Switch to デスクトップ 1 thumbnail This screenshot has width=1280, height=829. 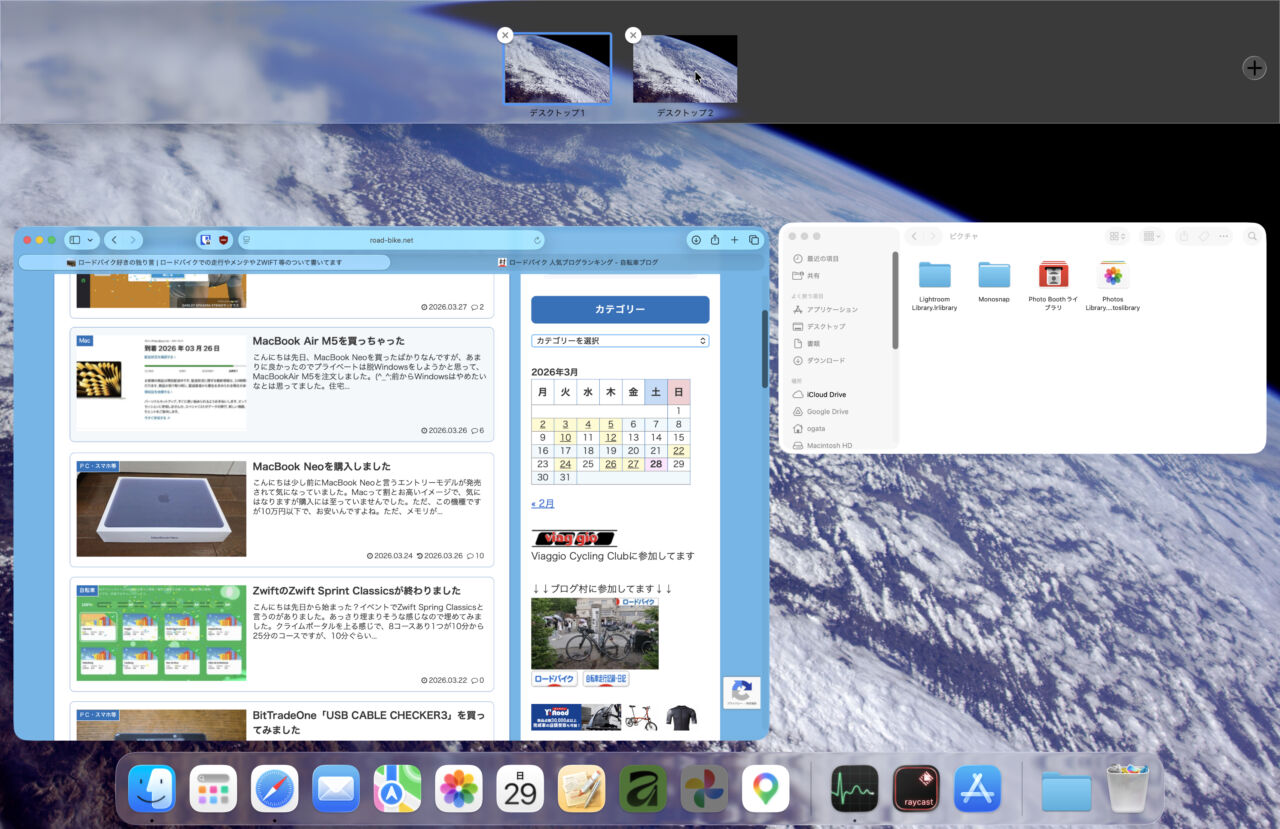[557, 69]
